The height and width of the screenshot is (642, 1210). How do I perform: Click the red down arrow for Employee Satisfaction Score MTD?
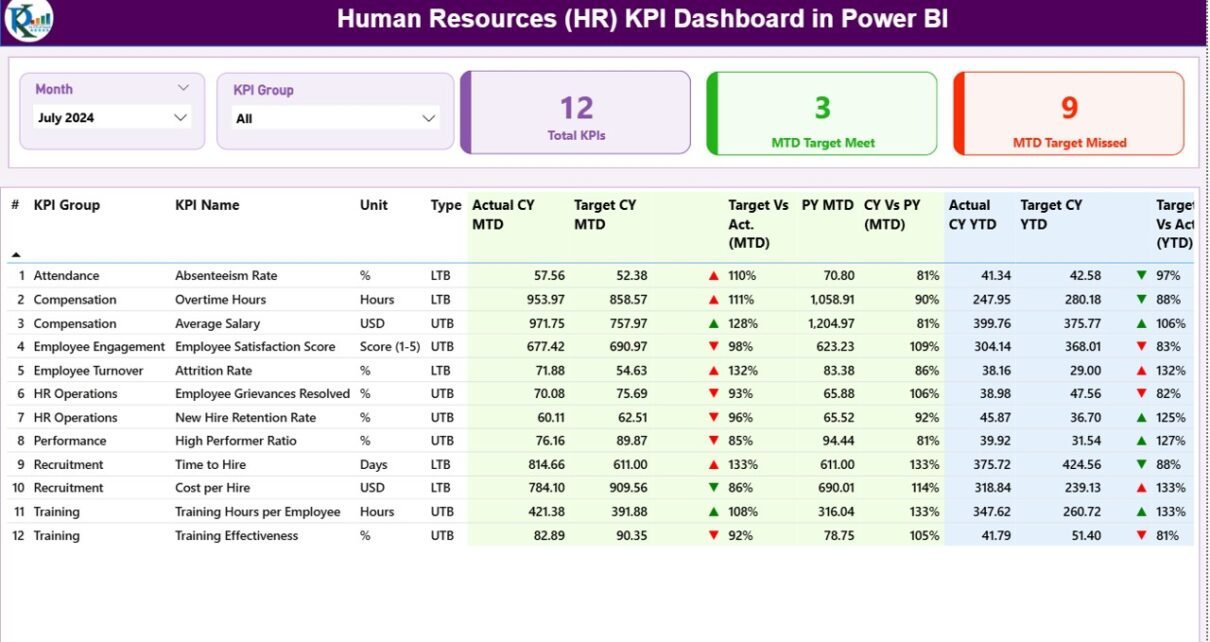(x=713, y=347)
